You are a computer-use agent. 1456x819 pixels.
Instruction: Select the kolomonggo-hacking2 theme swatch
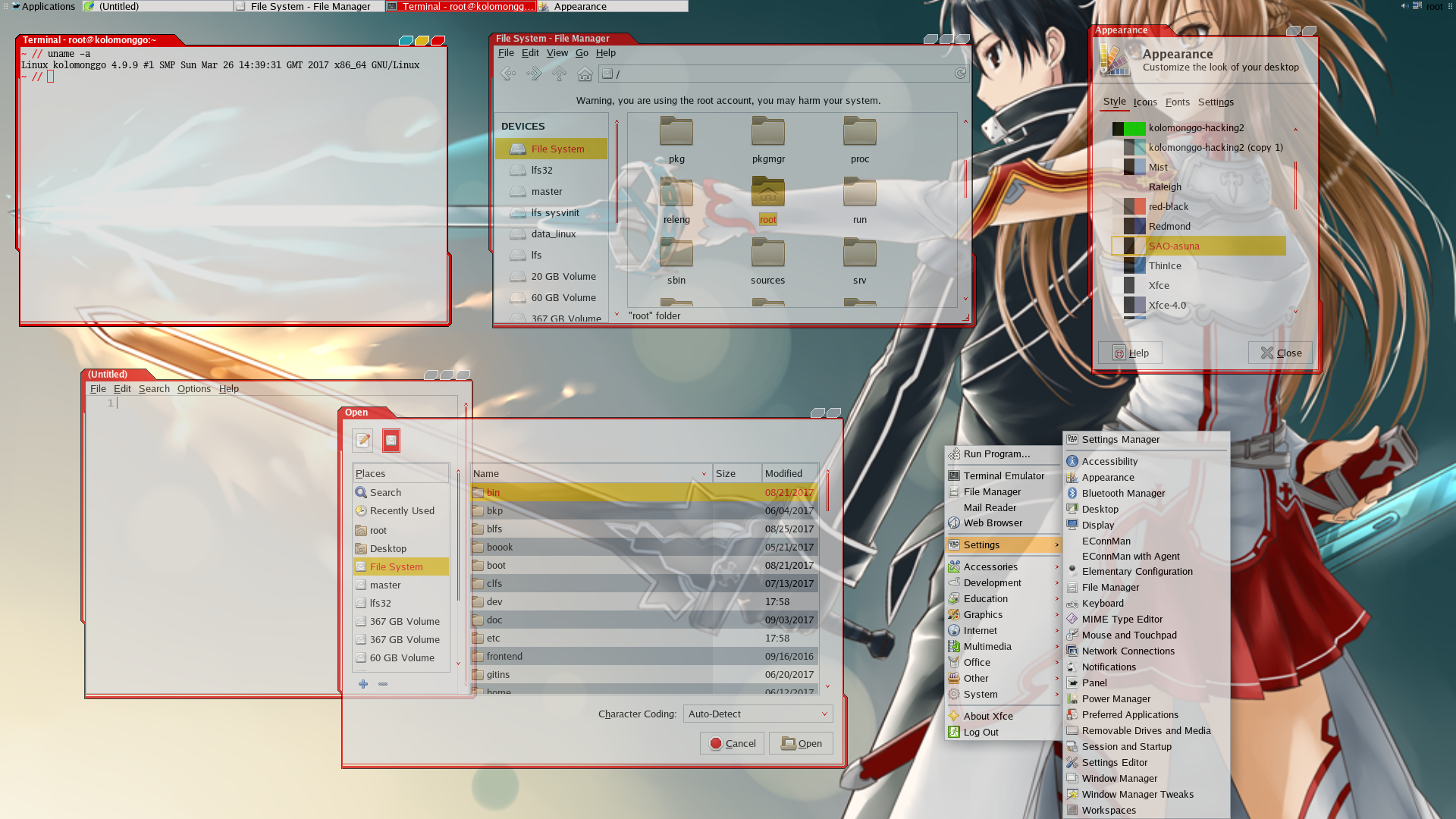click(1128, 128)
